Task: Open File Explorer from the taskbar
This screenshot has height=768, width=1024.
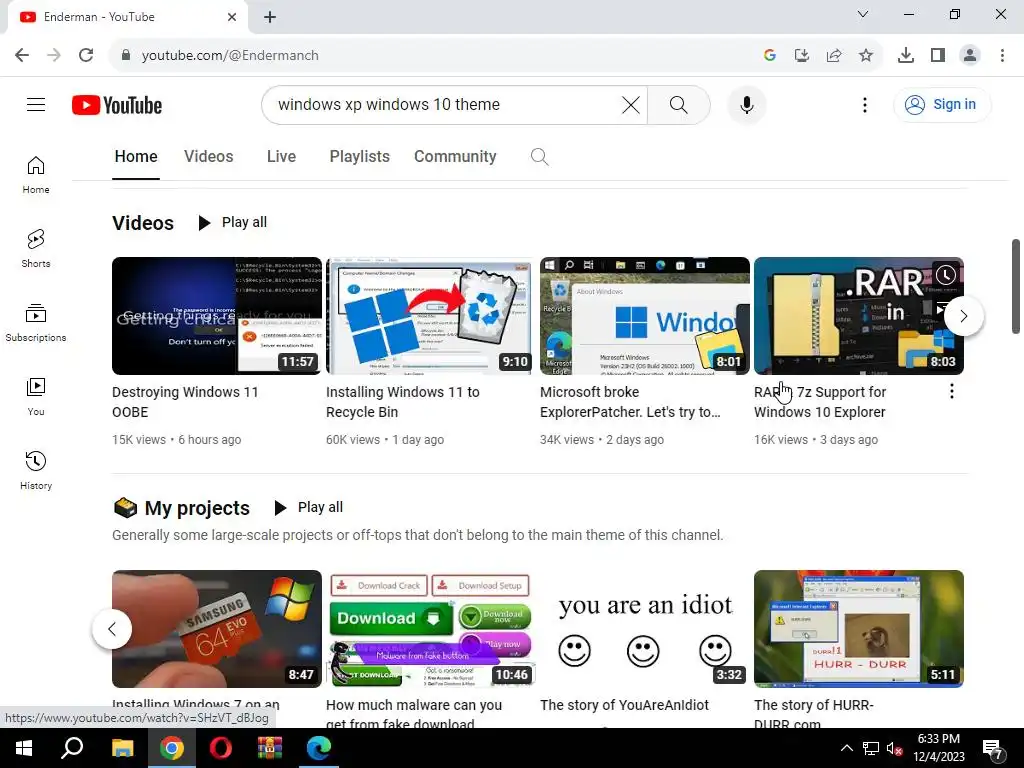Action: point(122,748)
